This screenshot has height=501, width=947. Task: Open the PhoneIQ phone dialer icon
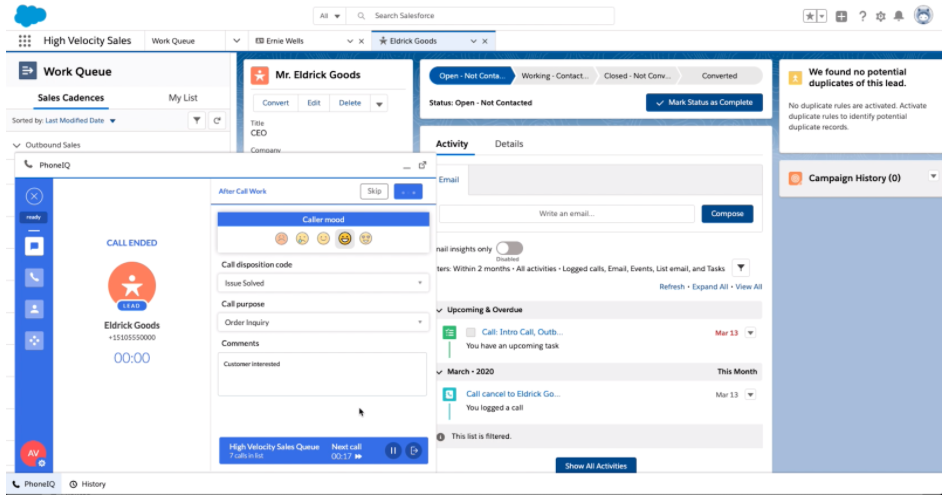click(x=34, y=278)
